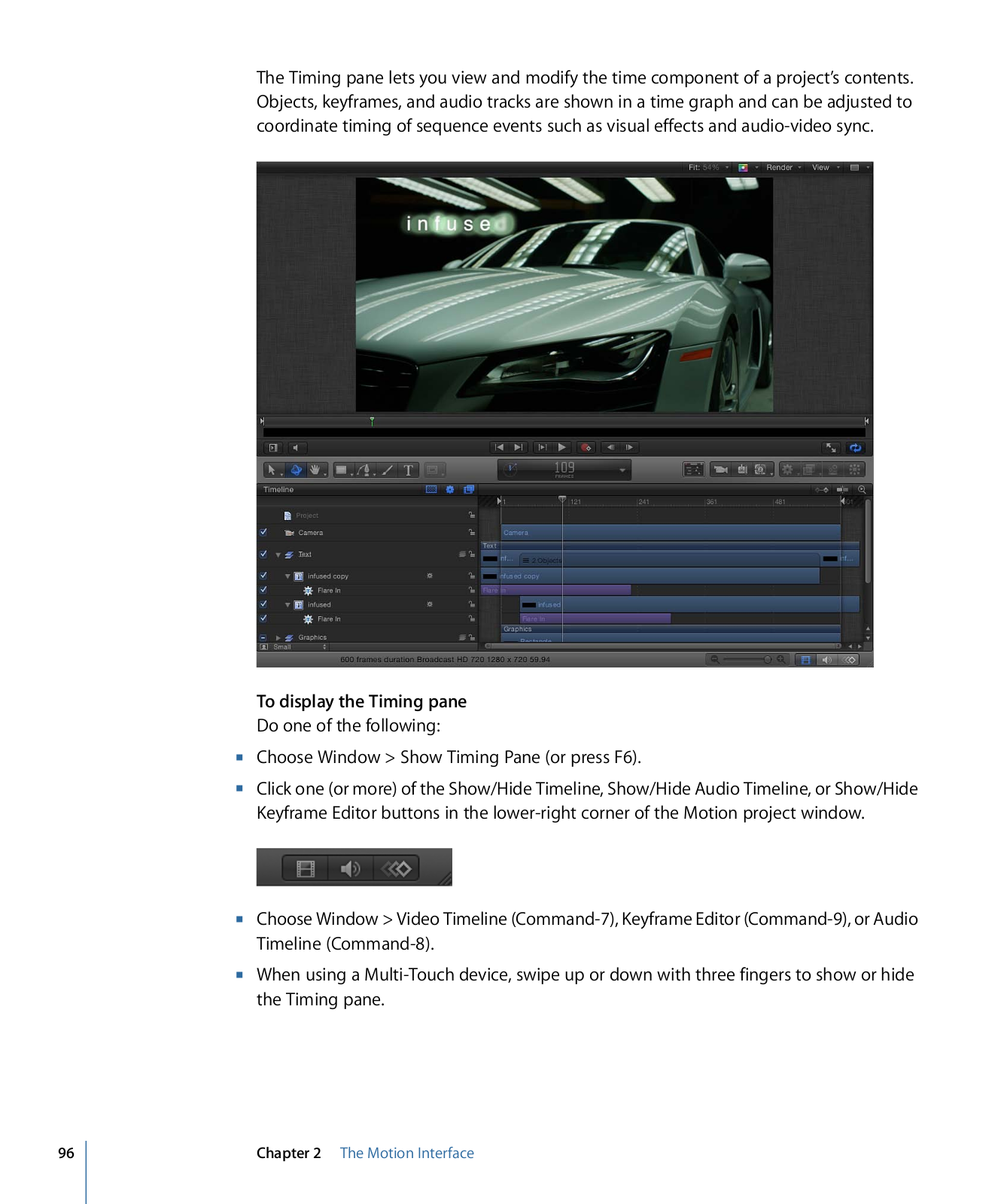Open the Add Behavior gear button
The height and width of the screenshot is (1204, 1004).
click(x=788, y=470)
